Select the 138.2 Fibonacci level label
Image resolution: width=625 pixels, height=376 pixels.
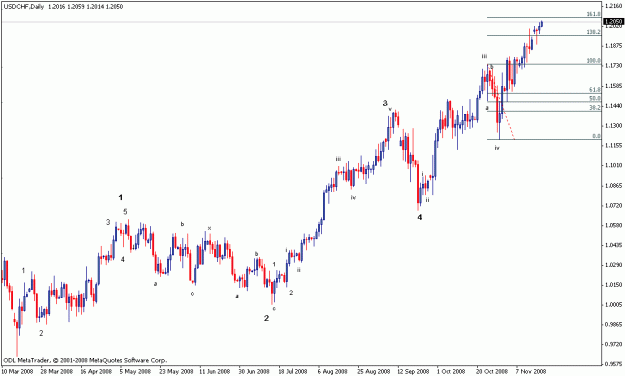(594, 32)
